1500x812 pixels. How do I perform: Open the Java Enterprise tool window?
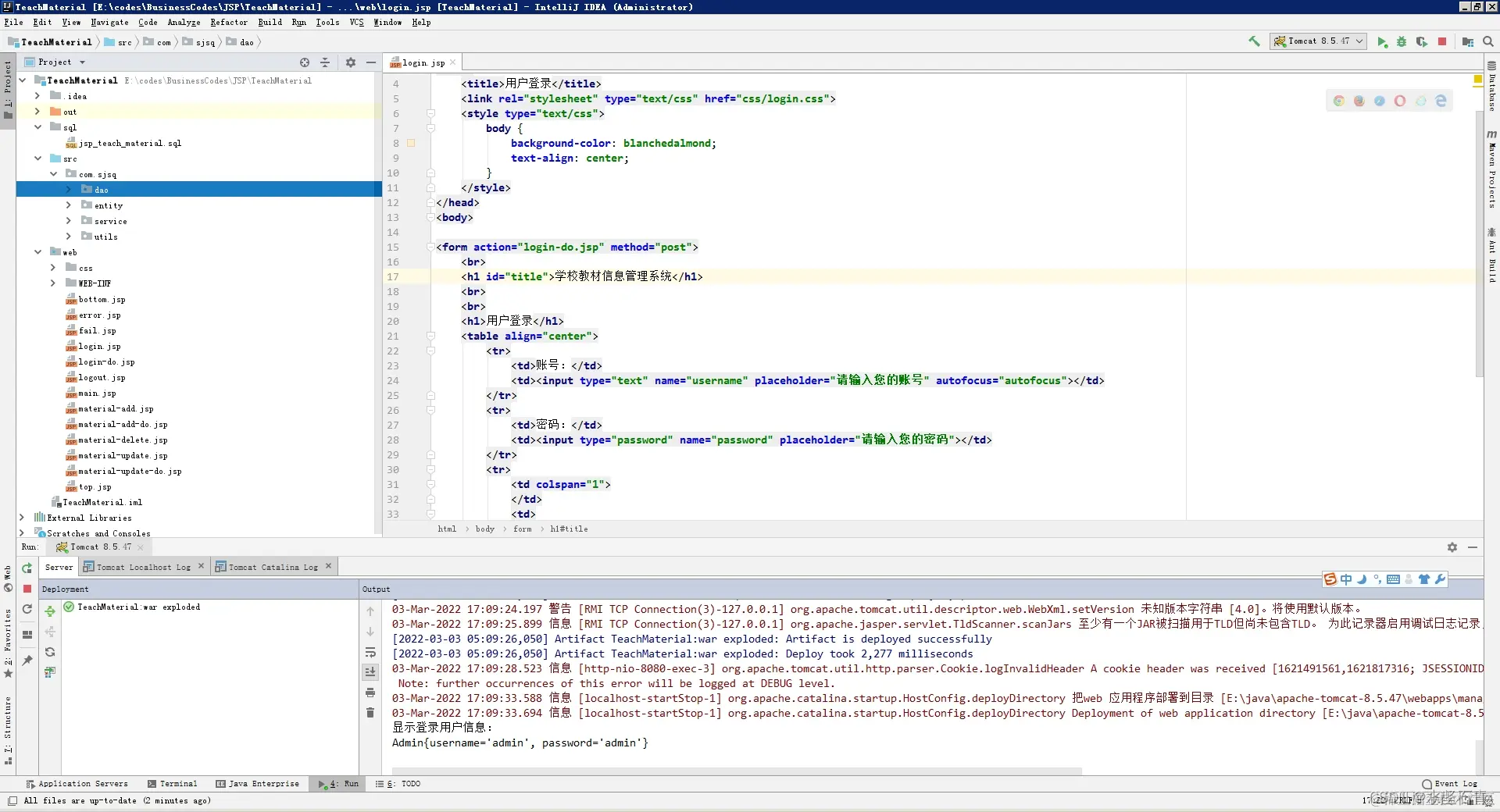coord(257,784)
